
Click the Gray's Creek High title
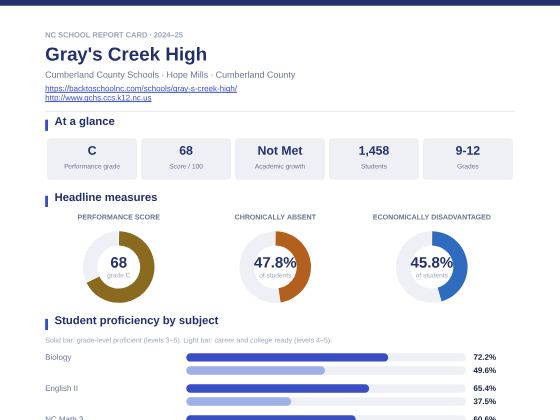tap(126, 54)
